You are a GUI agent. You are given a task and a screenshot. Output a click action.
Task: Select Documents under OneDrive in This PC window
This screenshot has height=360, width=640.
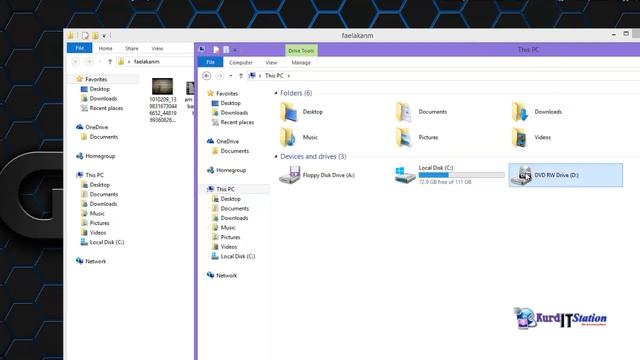click(230, 151)
